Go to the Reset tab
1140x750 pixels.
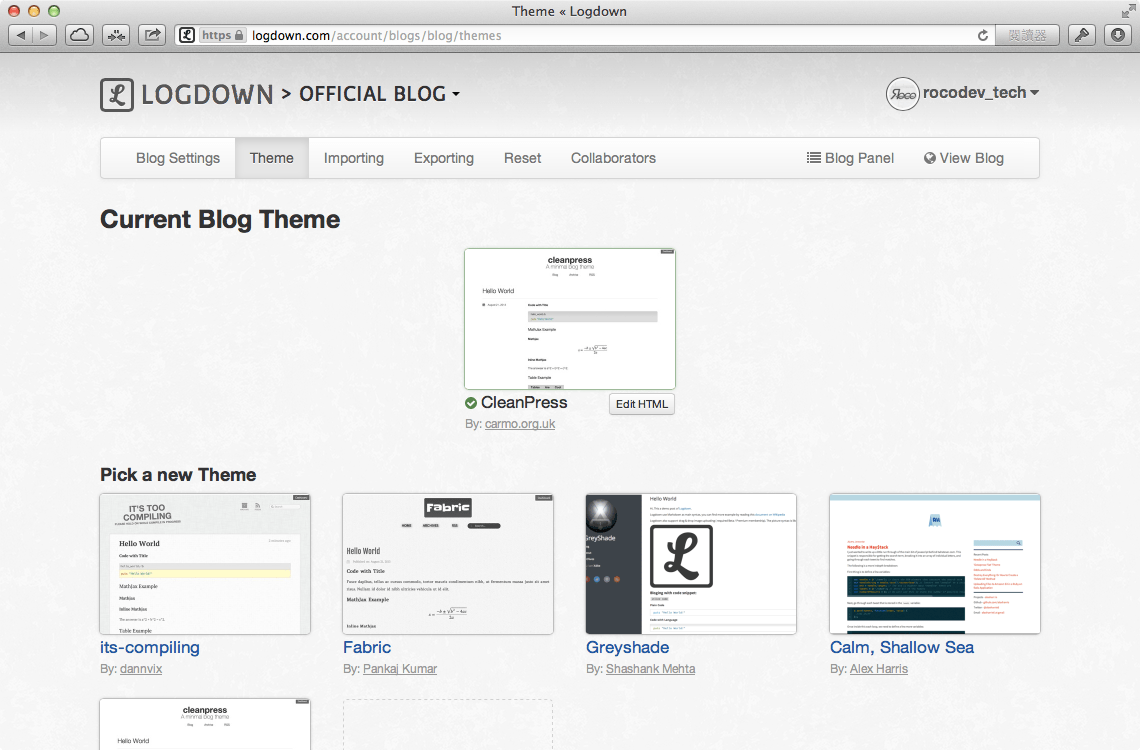coord(522,158)
